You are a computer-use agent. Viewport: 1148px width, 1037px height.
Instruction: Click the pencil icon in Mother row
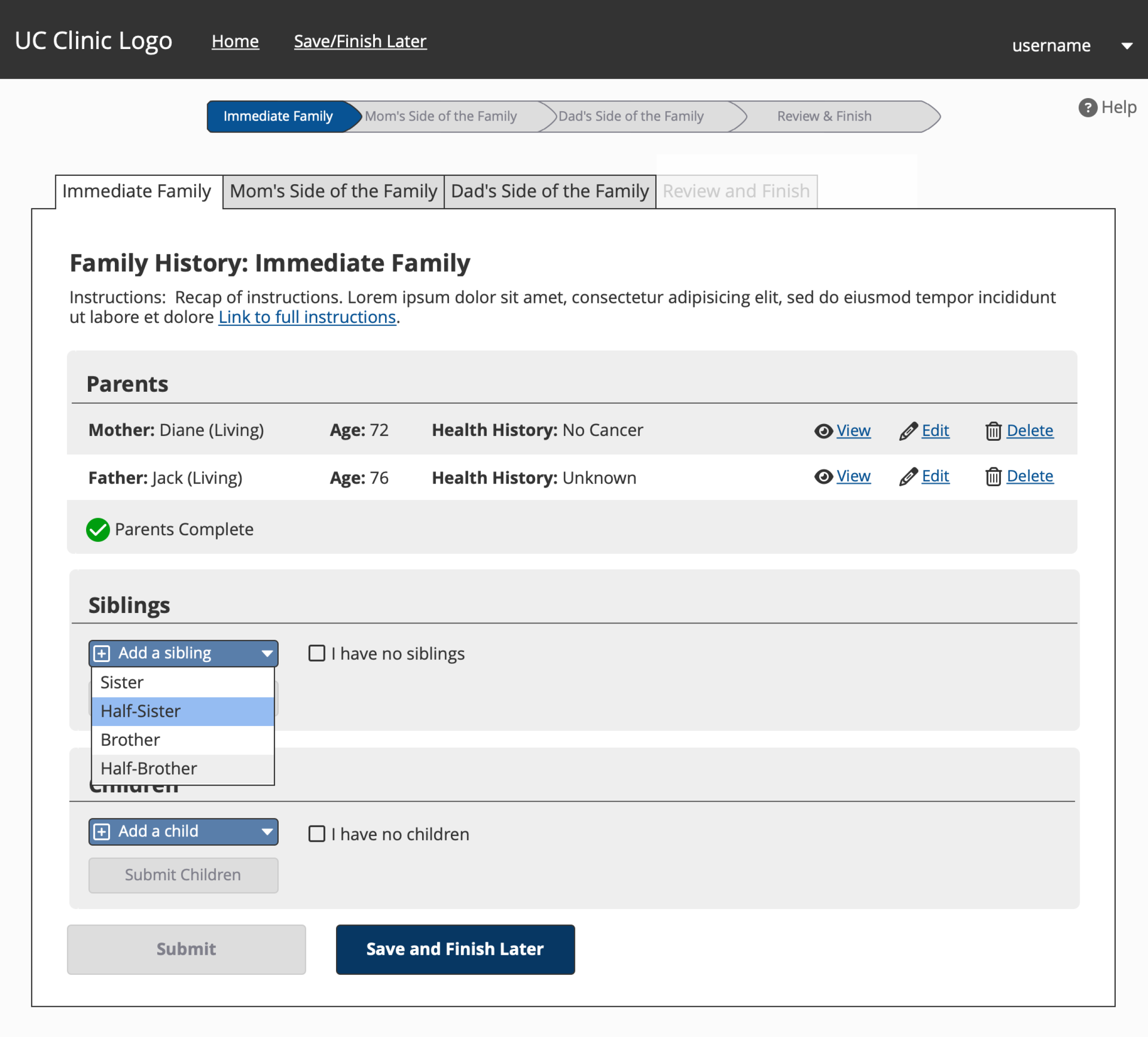[908, 431]
